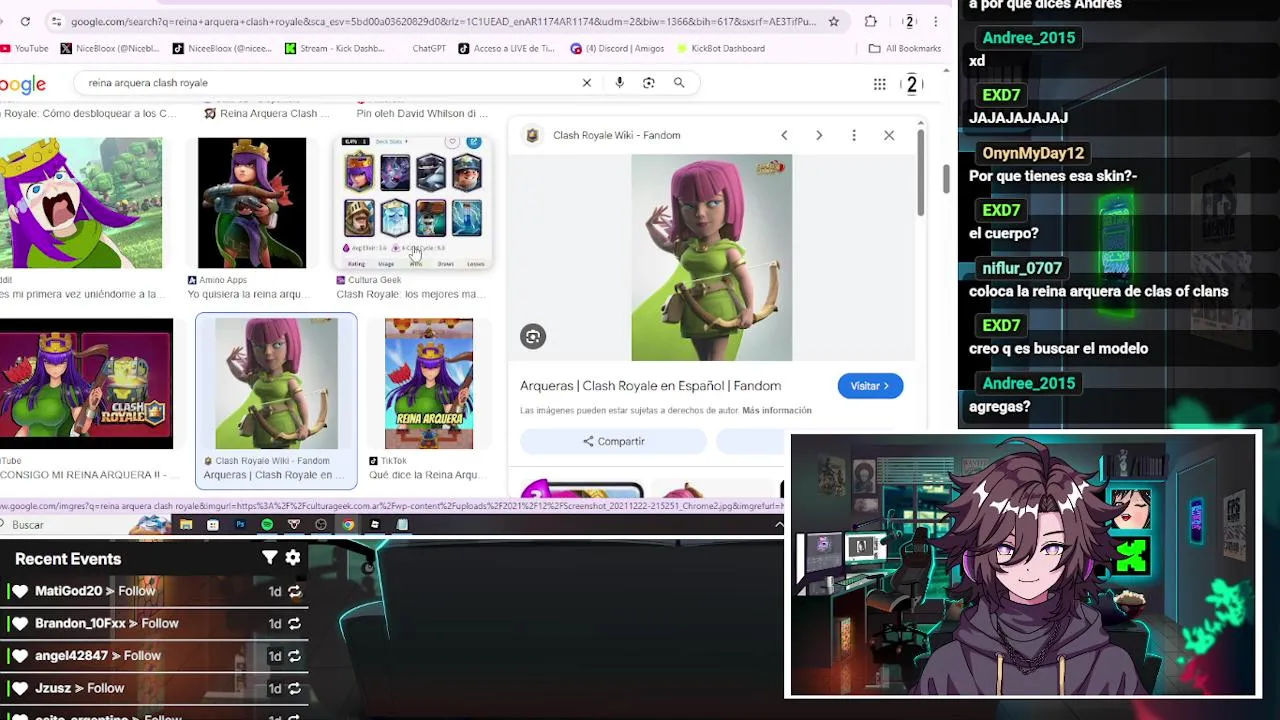Switch to Chrome in the taskbar
The height and width of the screenshot is (720, 1280).
click(348, 524)
